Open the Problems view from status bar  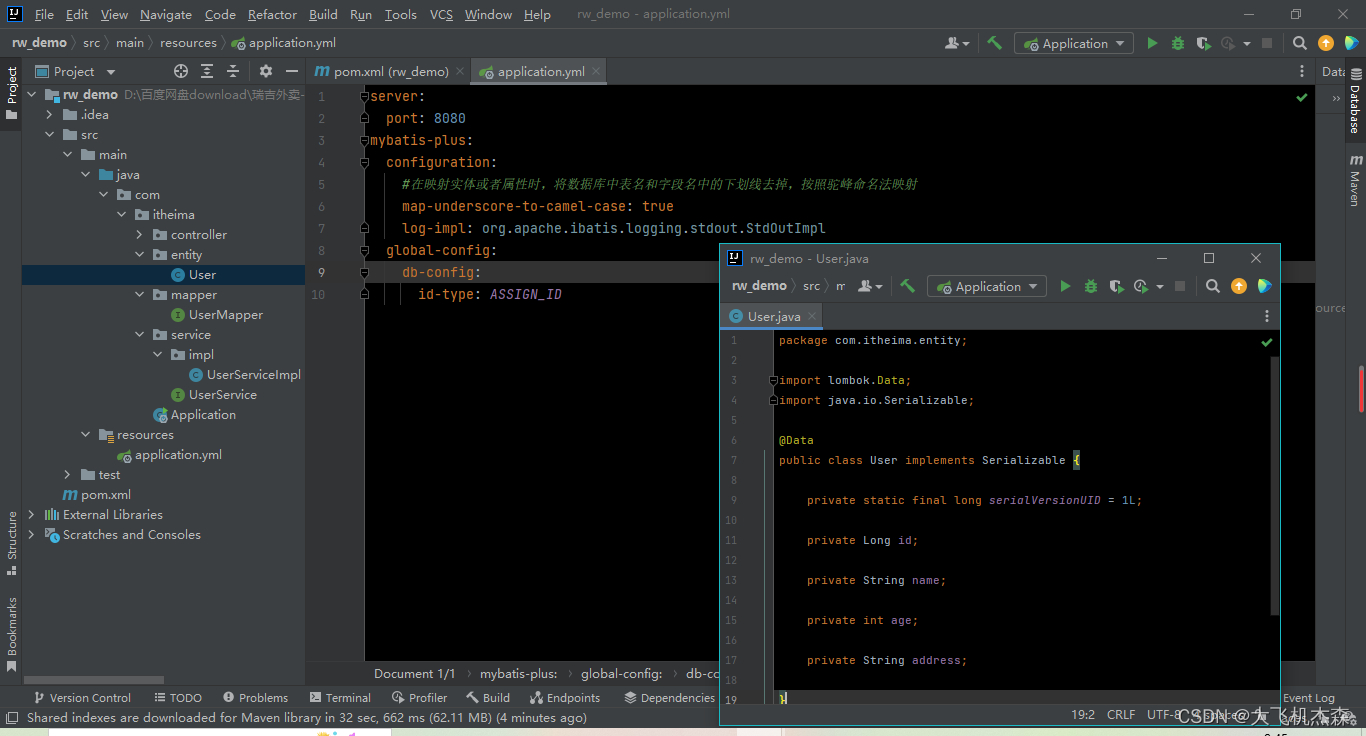[256, 697]
